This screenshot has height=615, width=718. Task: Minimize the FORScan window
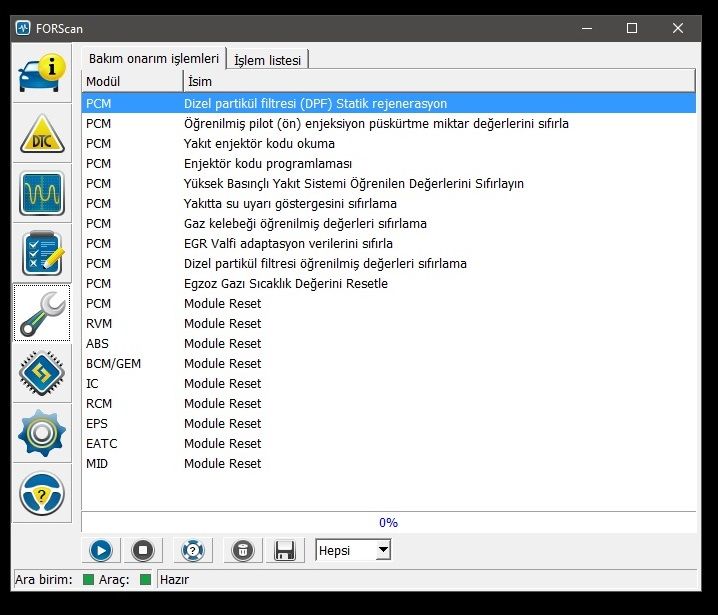[x=587, y=28]
